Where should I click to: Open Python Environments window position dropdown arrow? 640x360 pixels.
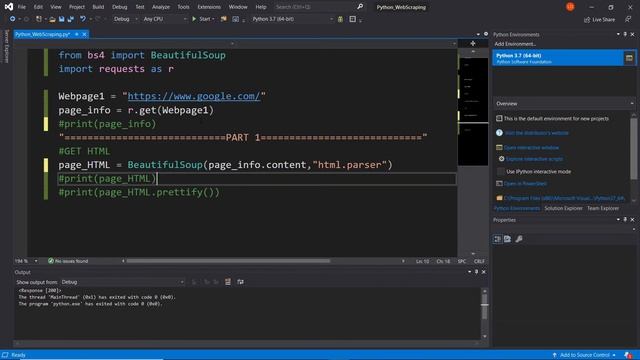618,34
